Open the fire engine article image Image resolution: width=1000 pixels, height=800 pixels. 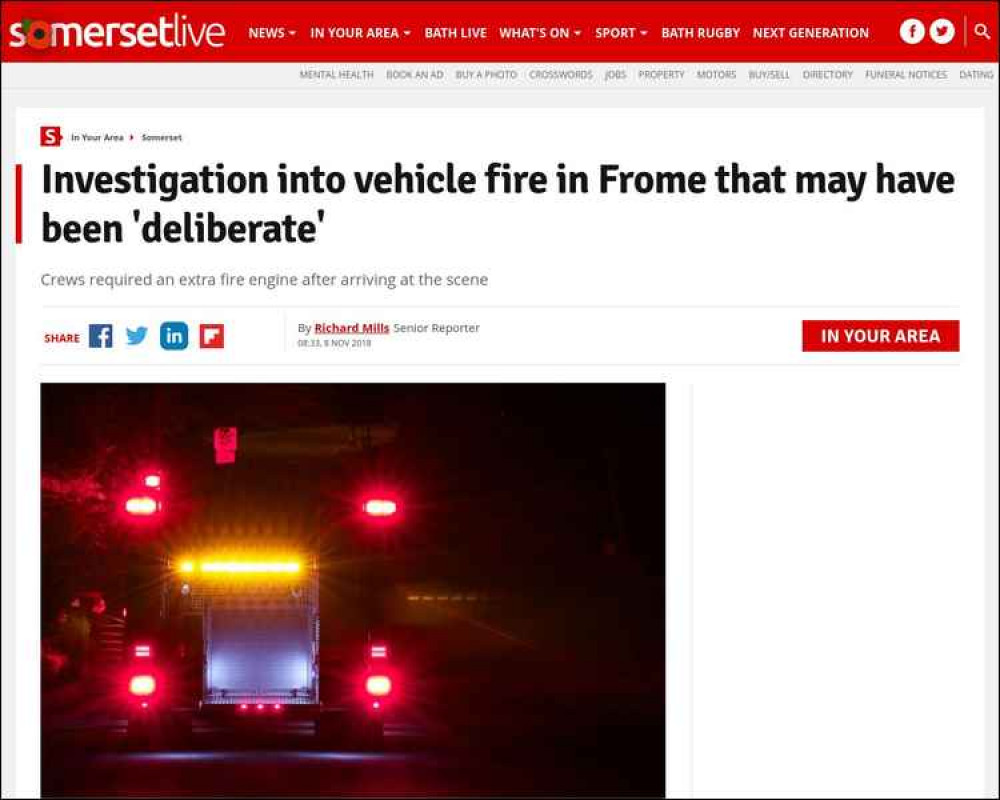(353, 590)
